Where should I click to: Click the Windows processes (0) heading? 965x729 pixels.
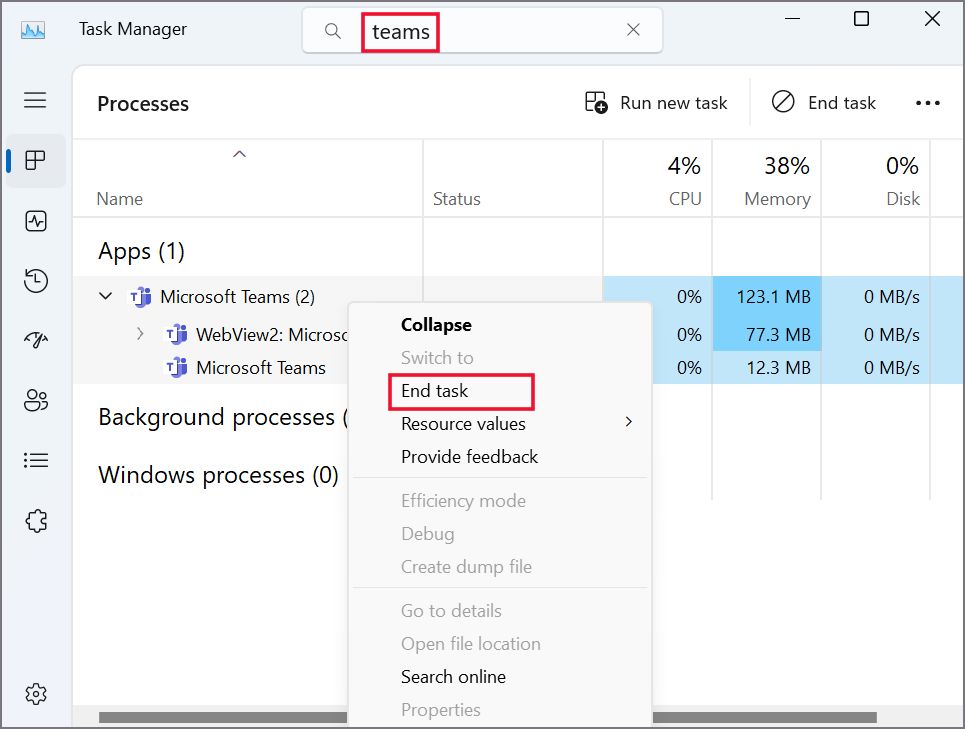click(x=218, y=475)
